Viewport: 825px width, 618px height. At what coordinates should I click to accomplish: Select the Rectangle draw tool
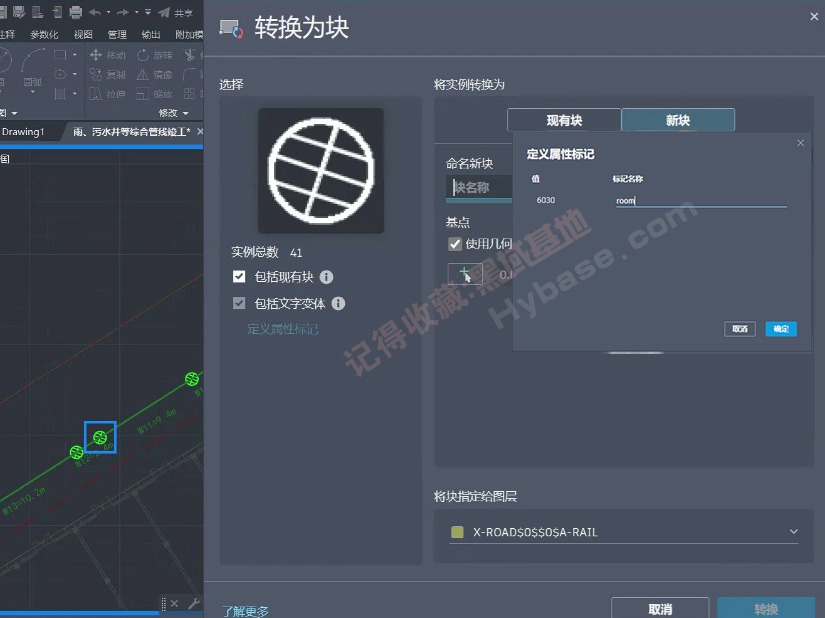point(60,55)
